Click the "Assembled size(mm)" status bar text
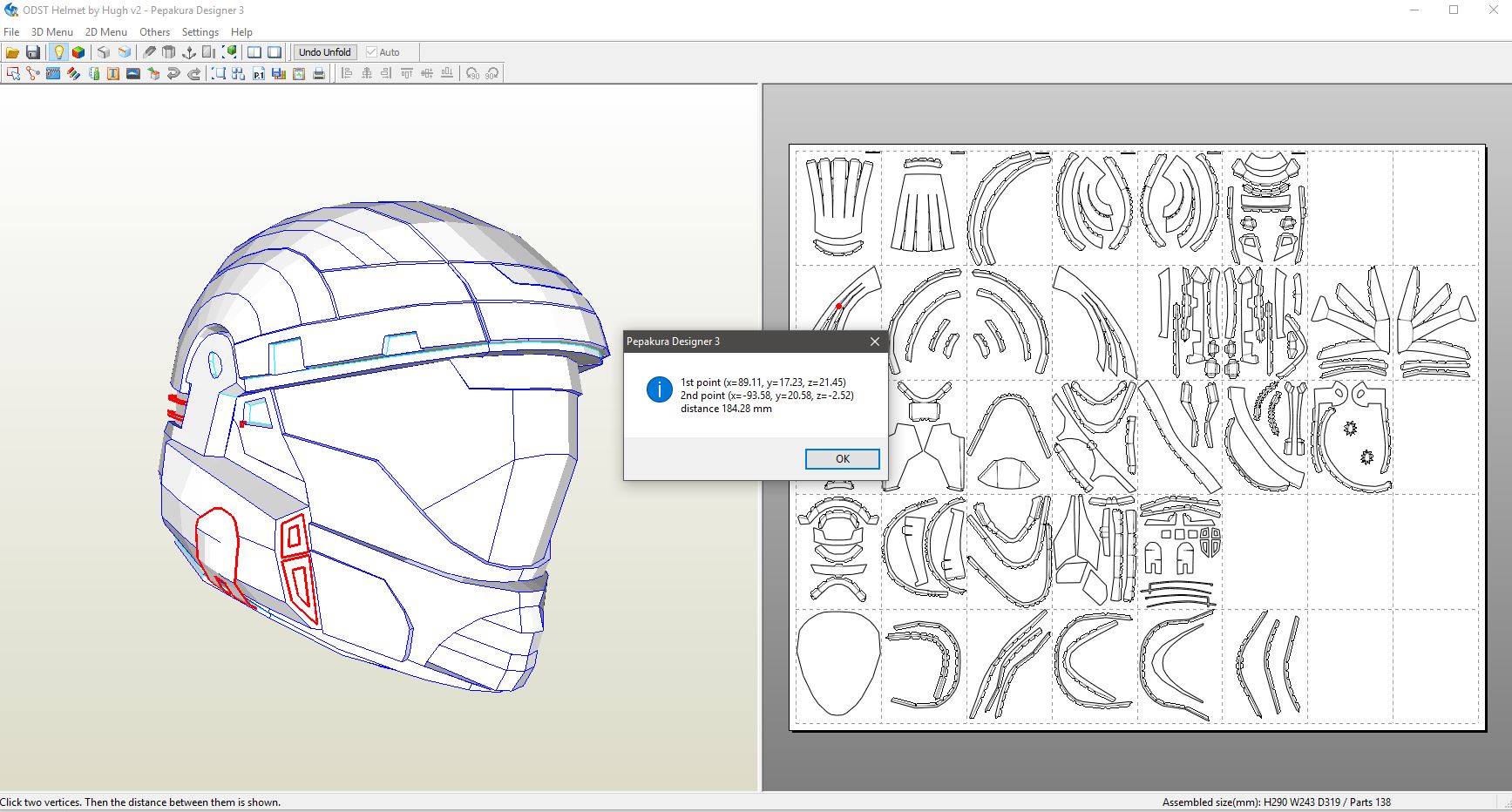Image resolution: width=1512 pixels, height=812 pixels. point(1277,802)
